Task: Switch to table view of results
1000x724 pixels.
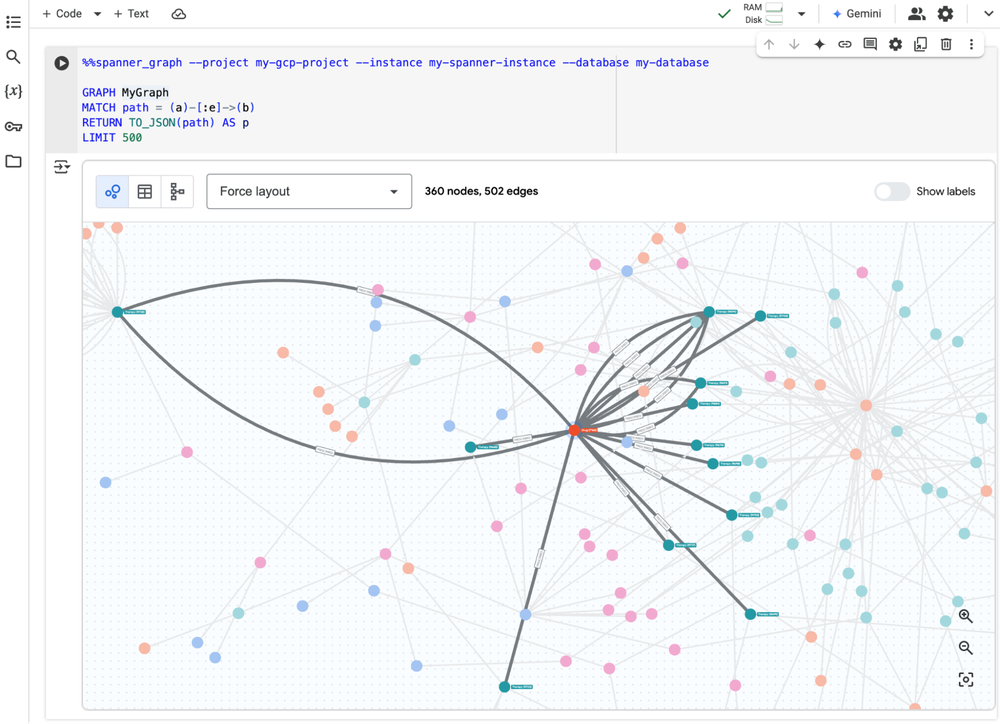Action: pos(145,192)
